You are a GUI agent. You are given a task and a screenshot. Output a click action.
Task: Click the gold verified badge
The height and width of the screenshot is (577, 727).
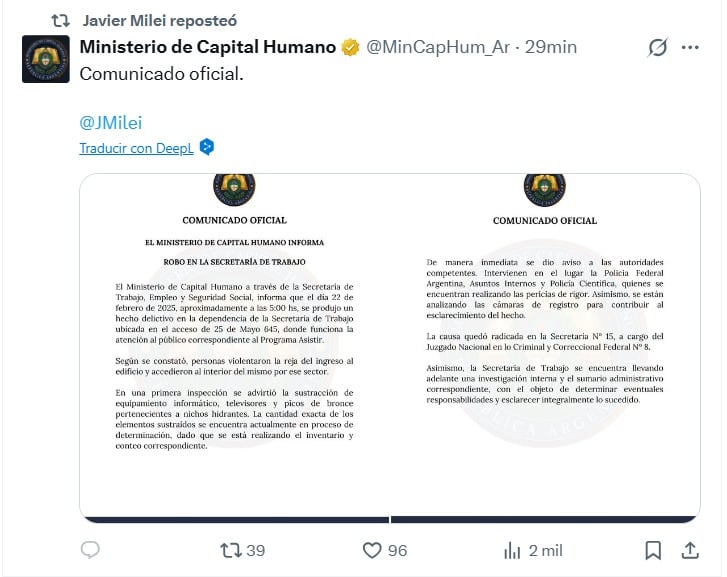pyautogui.click(x=351, y=47)
